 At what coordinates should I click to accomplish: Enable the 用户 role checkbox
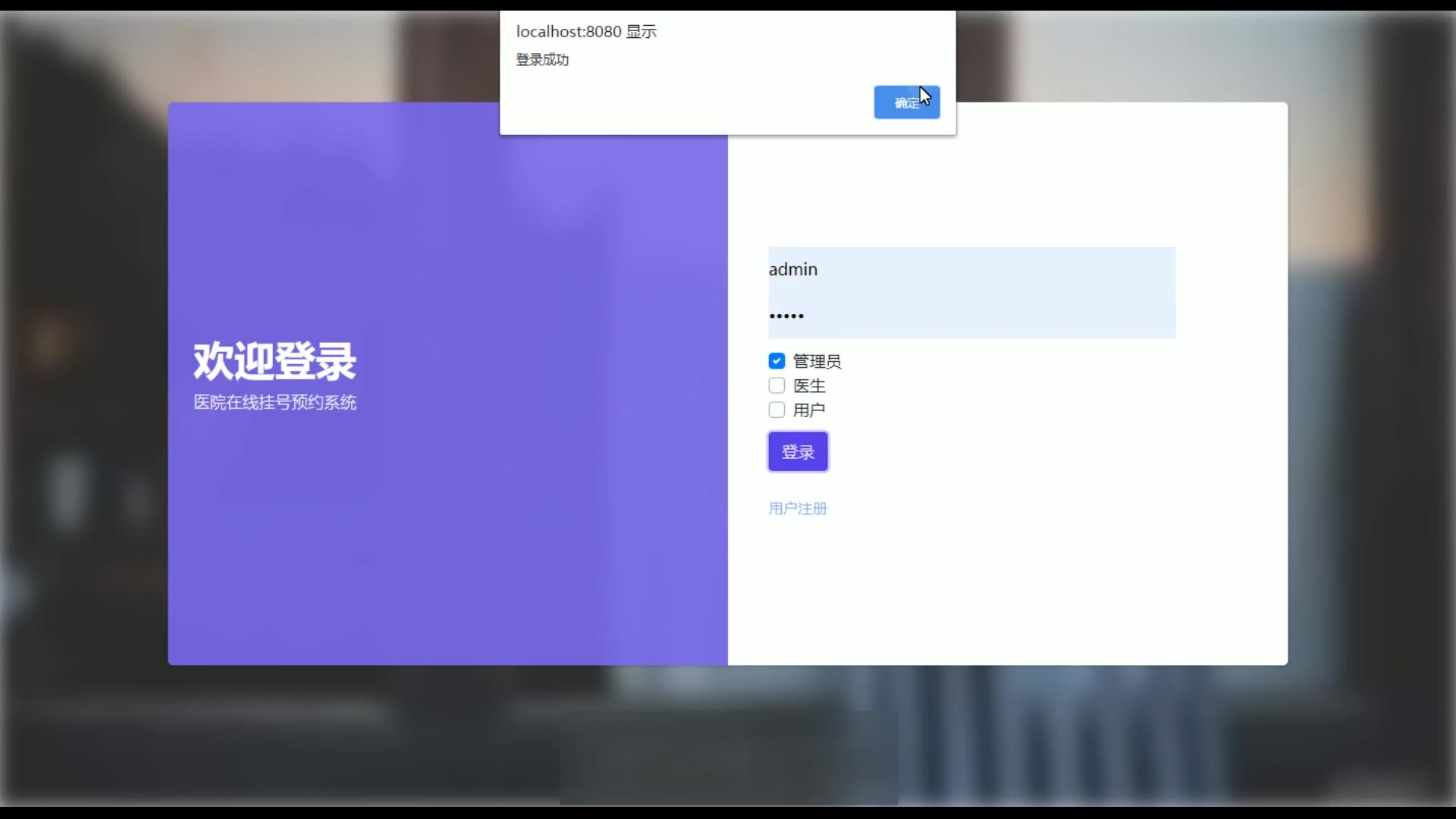(777, 409)
